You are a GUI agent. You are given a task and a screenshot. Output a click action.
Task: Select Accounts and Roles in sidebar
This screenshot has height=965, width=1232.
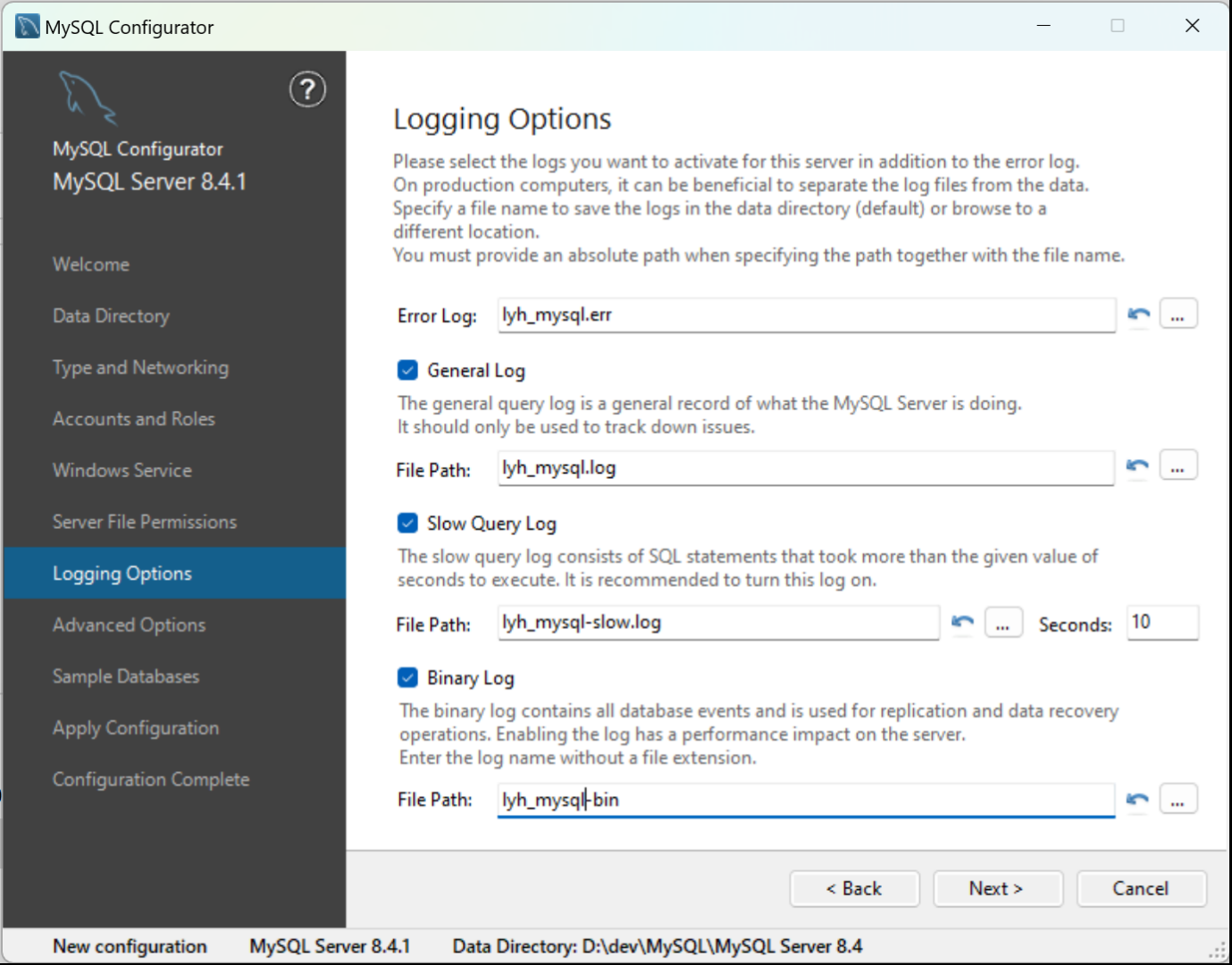(134, 419)
